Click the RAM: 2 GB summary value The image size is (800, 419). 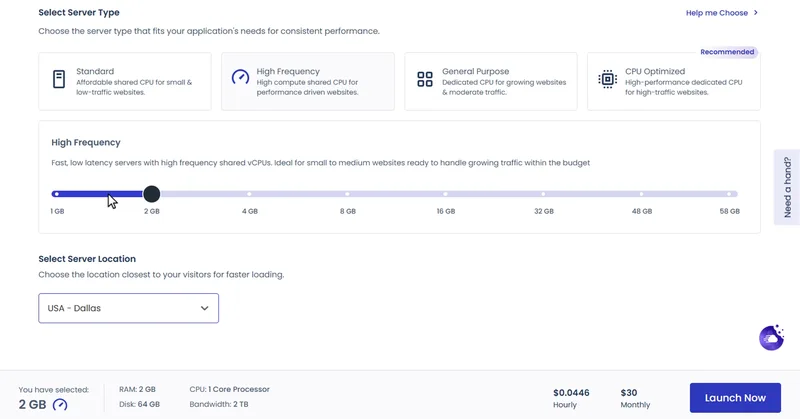pyautogui.click(x=137, y=389)
